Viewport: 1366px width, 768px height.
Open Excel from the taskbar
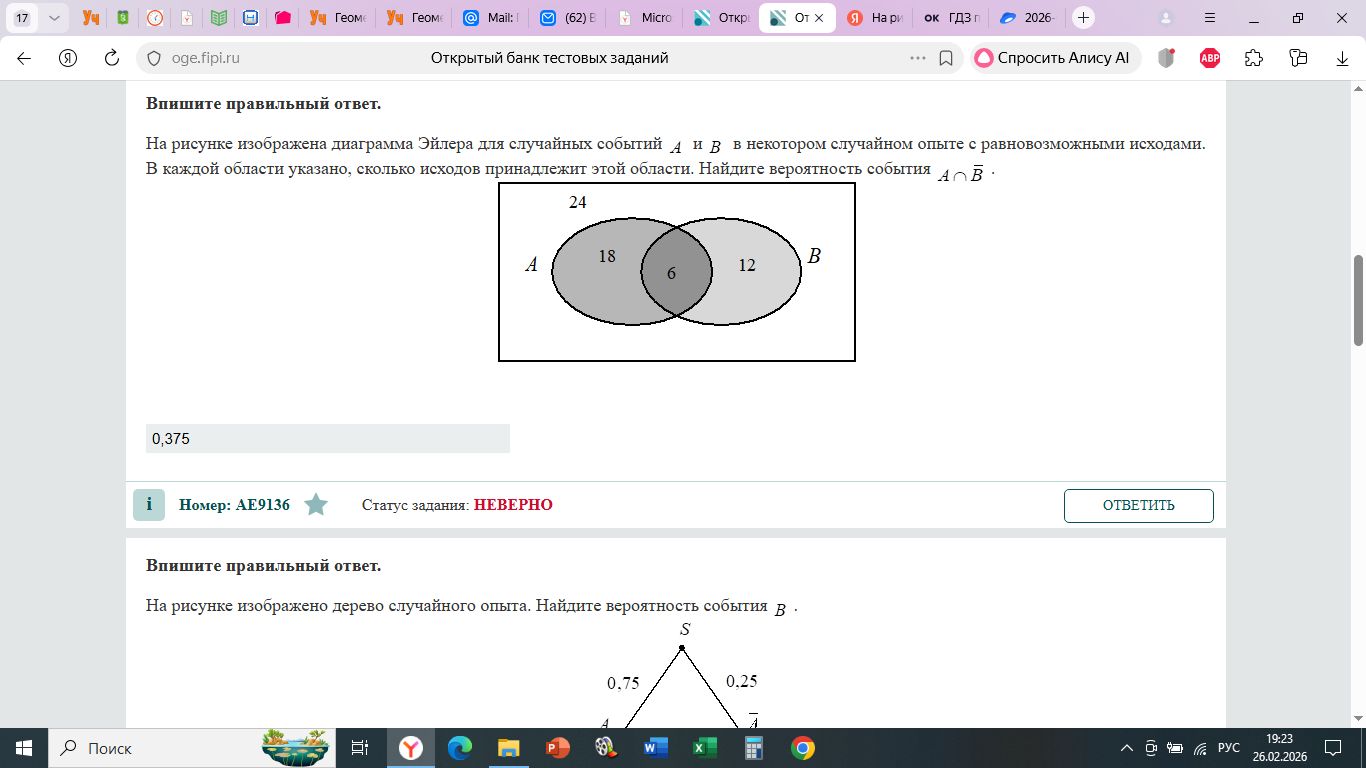704,748
